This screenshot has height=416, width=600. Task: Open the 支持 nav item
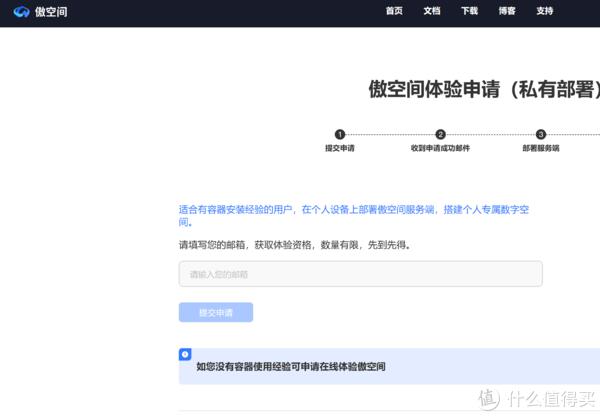coord(545,11)
